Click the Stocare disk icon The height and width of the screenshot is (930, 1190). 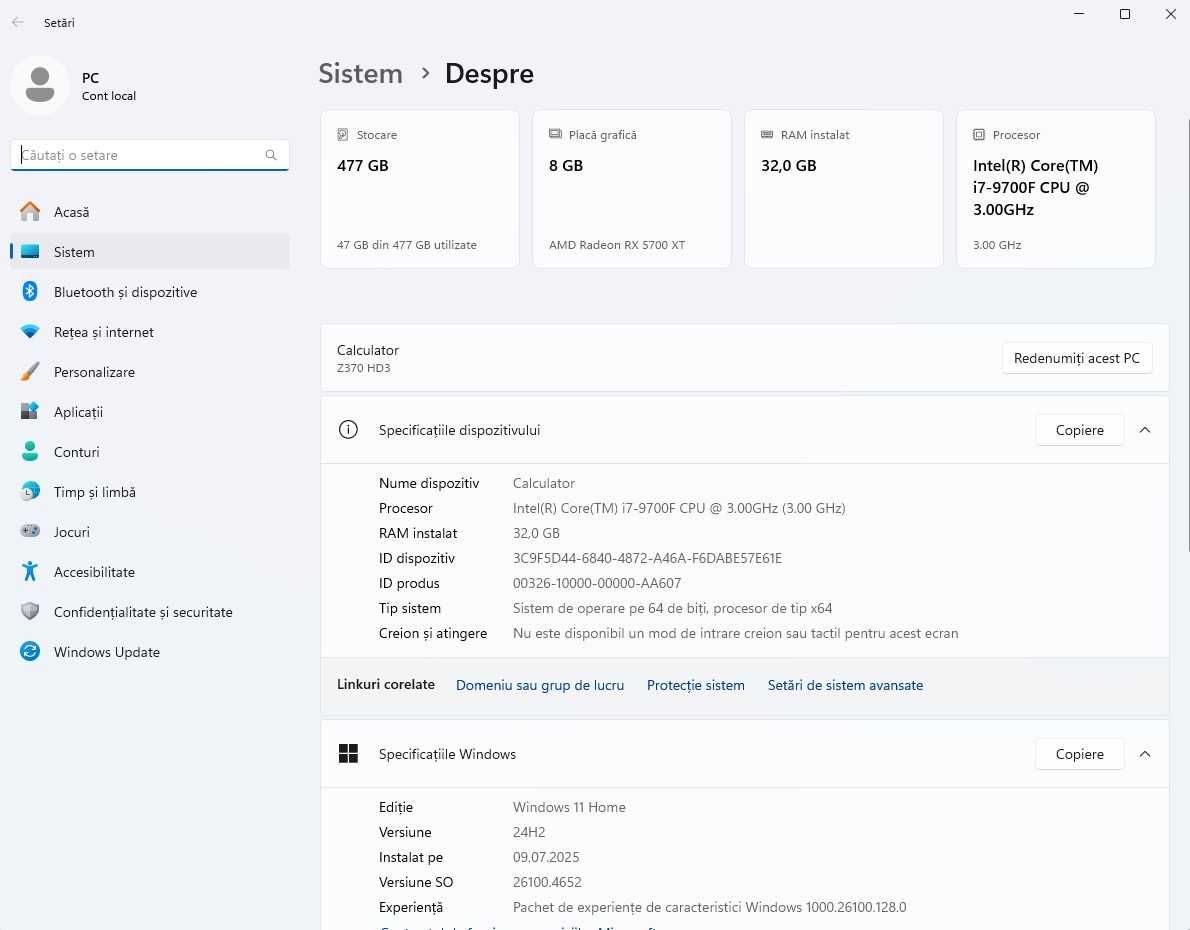pos(342,134)
